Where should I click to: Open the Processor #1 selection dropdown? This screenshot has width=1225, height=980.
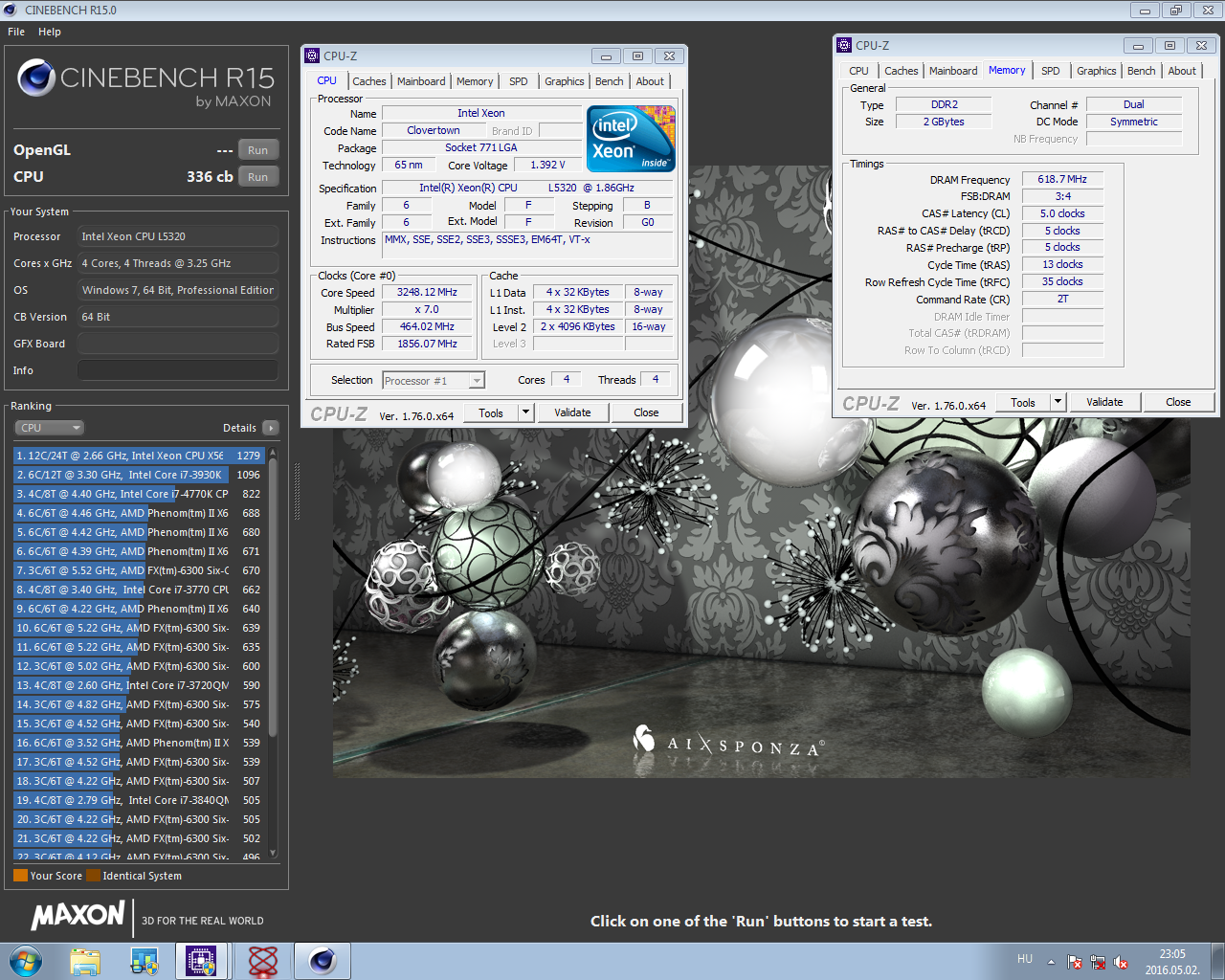(434, 381)
